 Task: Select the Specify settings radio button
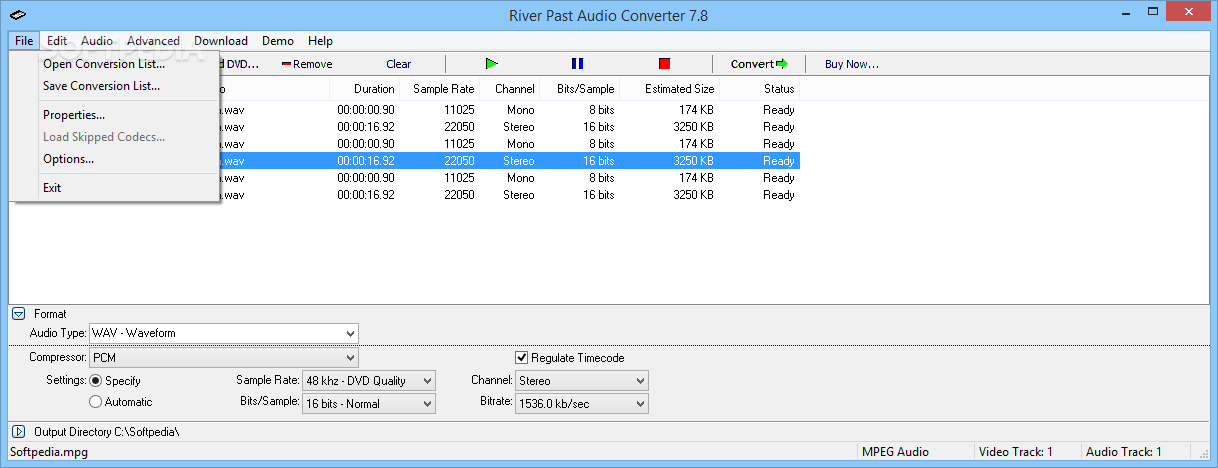point(96,380)
